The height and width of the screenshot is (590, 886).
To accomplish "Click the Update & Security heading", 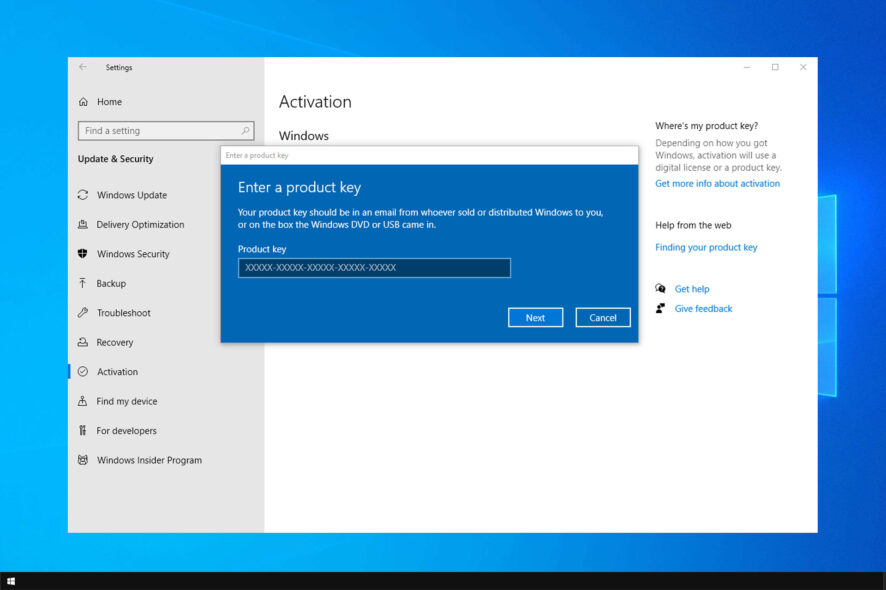I will [x=115, y=159].
